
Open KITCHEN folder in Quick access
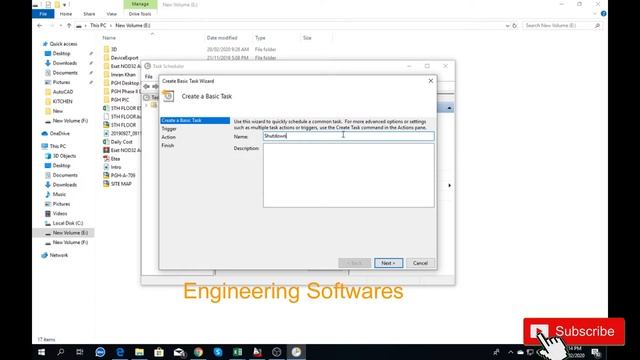coord(62,101)
